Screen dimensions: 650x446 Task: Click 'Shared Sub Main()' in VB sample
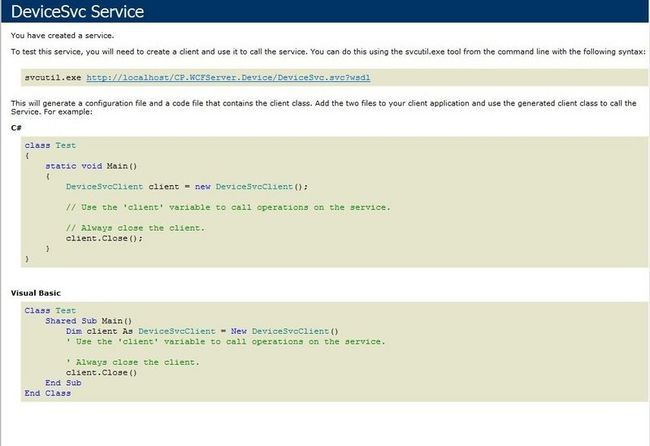(x=89, y=321)
